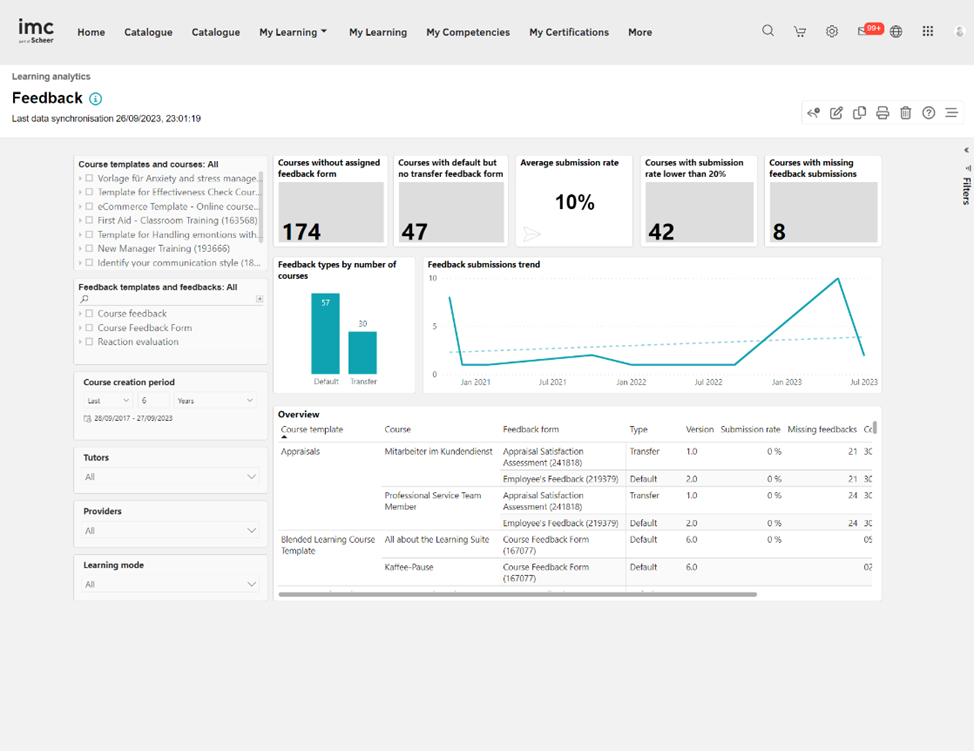Click the print report icon
This screenshot has width=974, height=751.
[882, 113]
